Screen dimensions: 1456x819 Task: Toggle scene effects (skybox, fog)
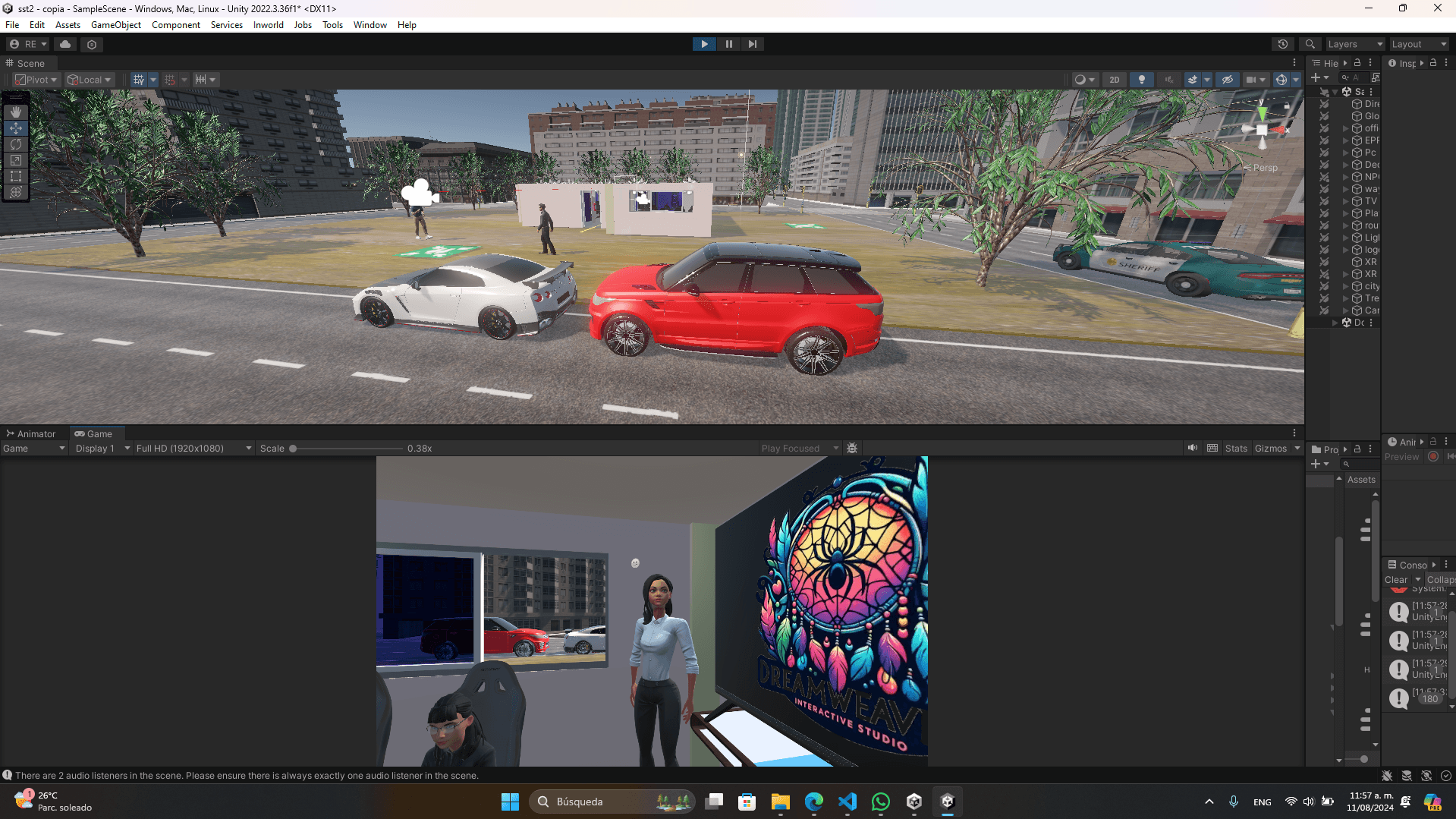tap(1192, 80)
